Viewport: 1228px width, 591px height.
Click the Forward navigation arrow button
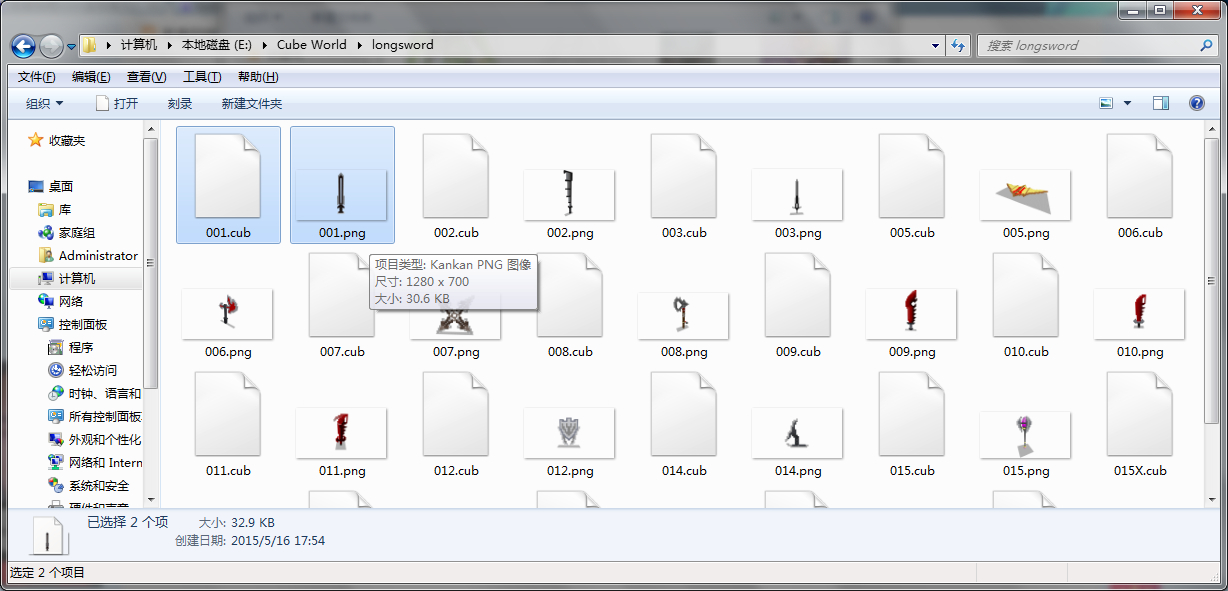pyautogui.click(x=51, y=45)
